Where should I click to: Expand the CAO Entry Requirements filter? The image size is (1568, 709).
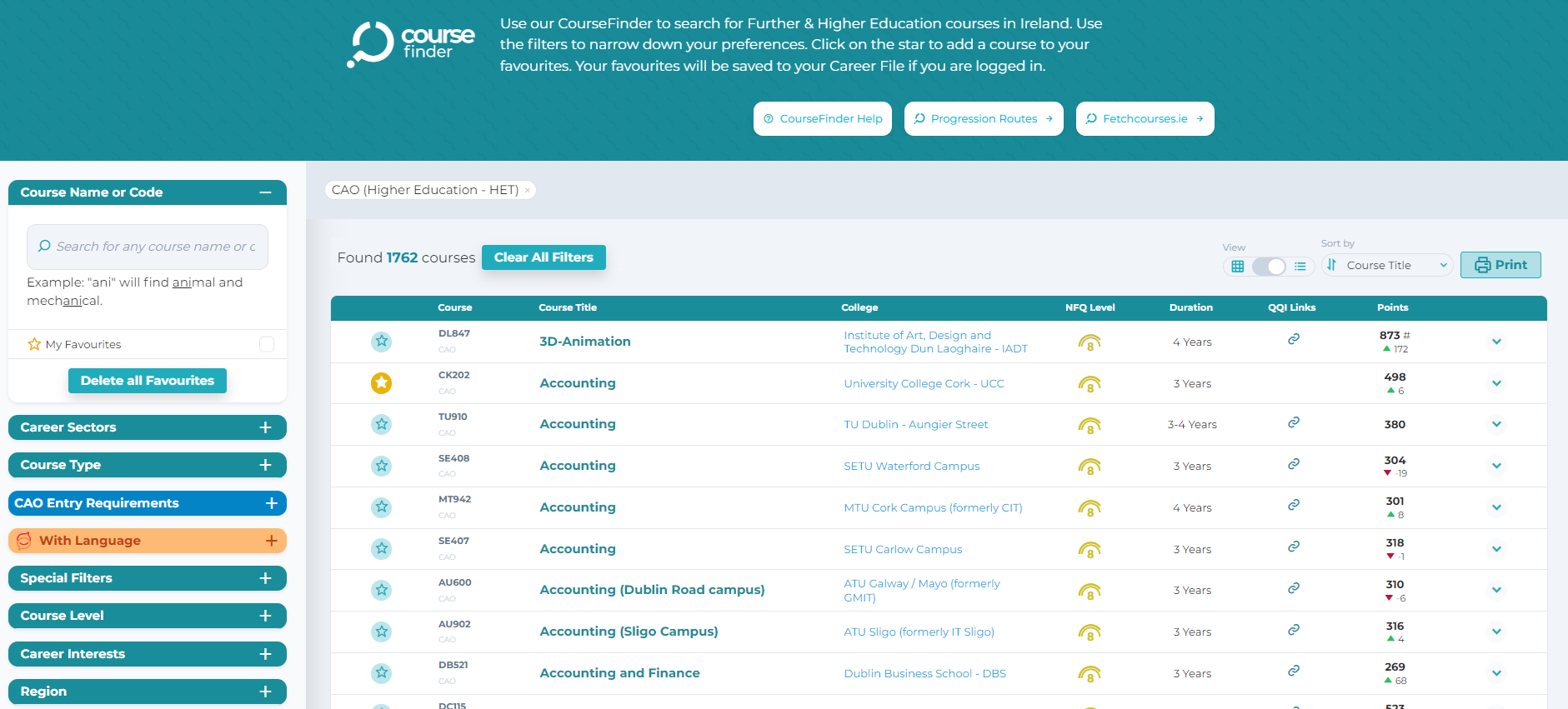click(148, 503)
